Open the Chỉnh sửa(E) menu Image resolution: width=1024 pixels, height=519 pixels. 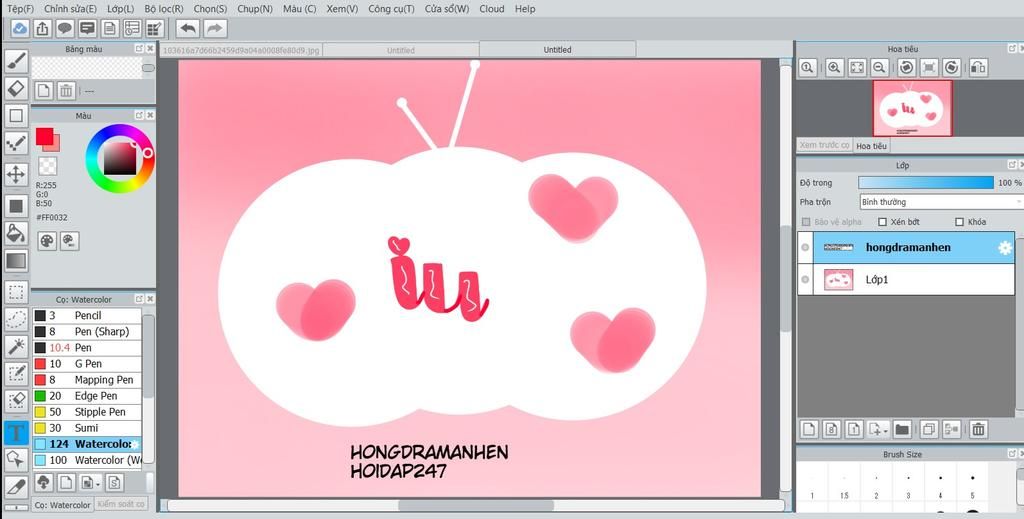pos(70,8)
